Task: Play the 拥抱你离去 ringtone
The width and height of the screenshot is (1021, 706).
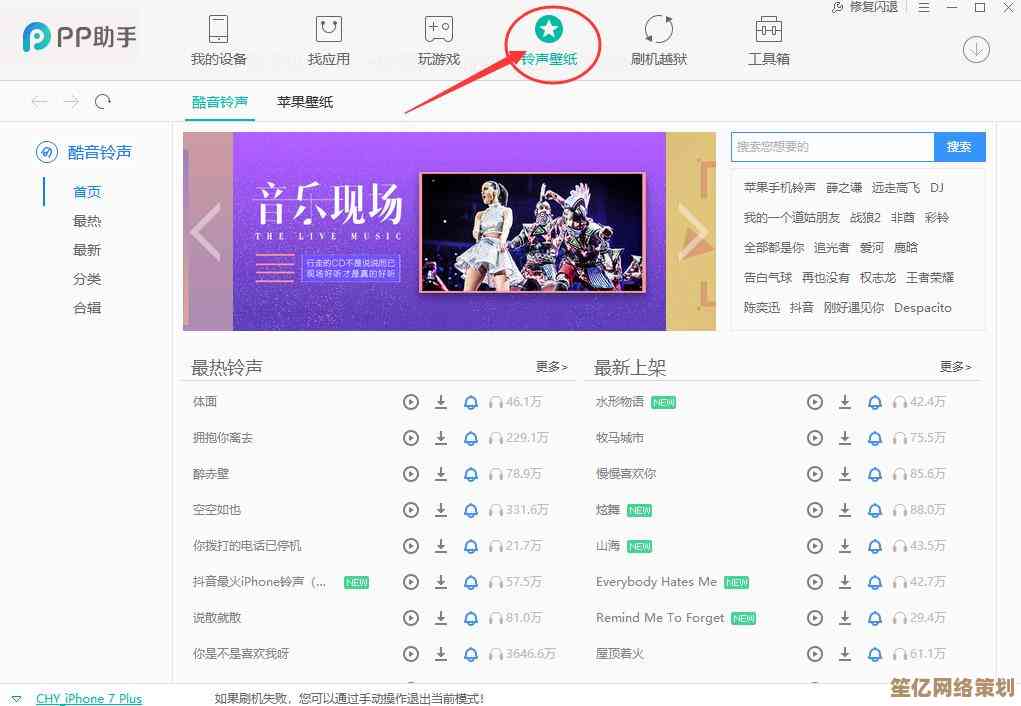Action: click(x=410, y=438)
